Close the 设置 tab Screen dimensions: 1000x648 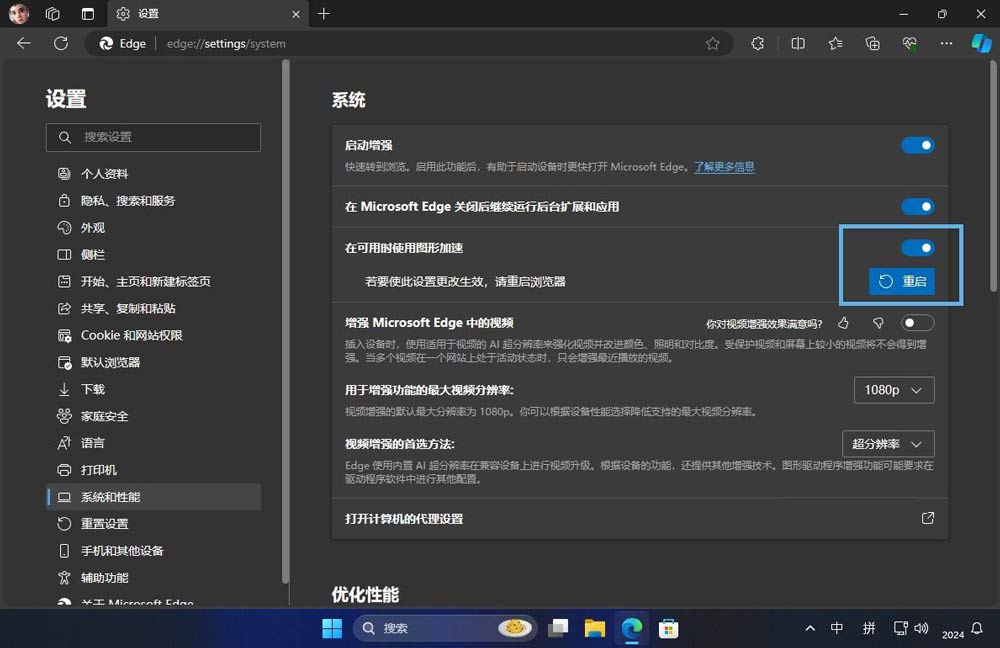coord(296,14)
